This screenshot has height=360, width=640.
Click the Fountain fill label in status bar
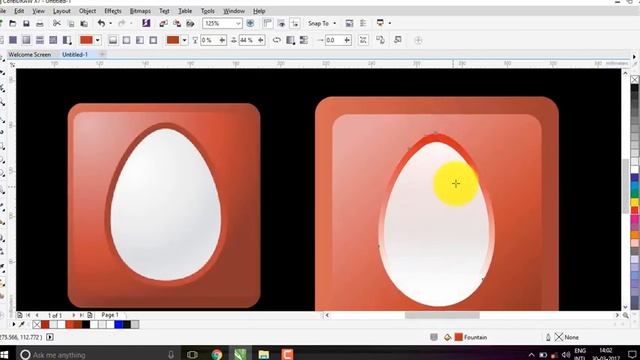[x=476, y=337]
